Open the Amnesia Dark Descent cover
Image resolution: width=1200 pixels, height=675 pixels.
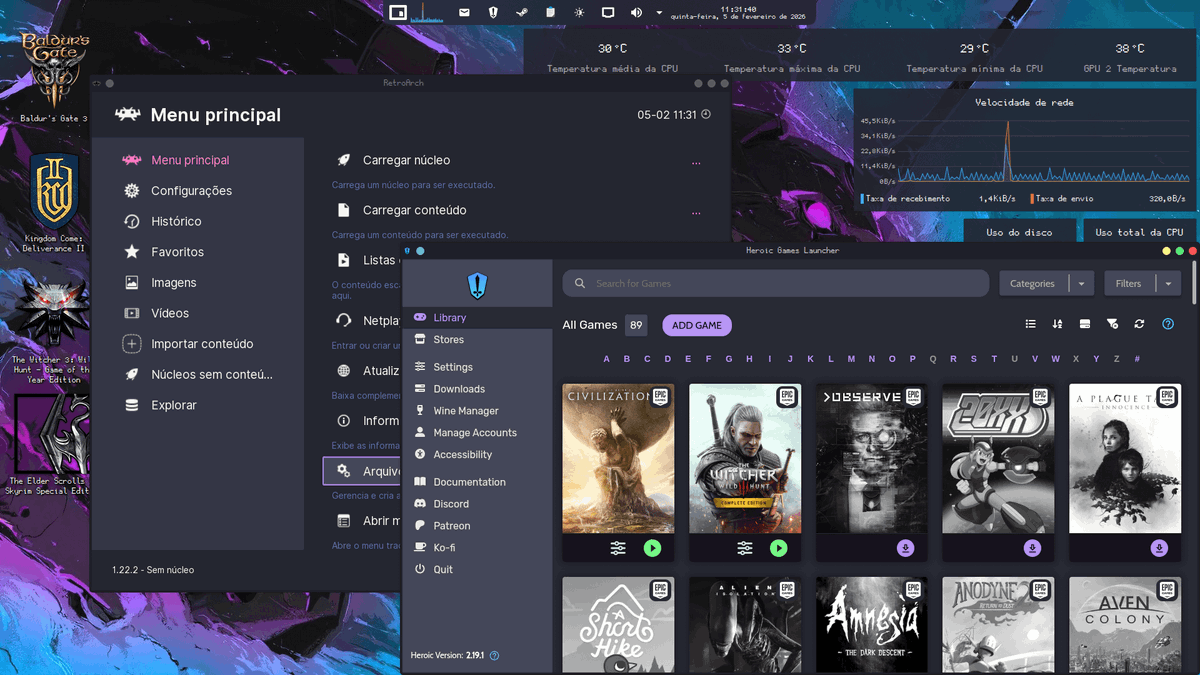tap(871, 625)
